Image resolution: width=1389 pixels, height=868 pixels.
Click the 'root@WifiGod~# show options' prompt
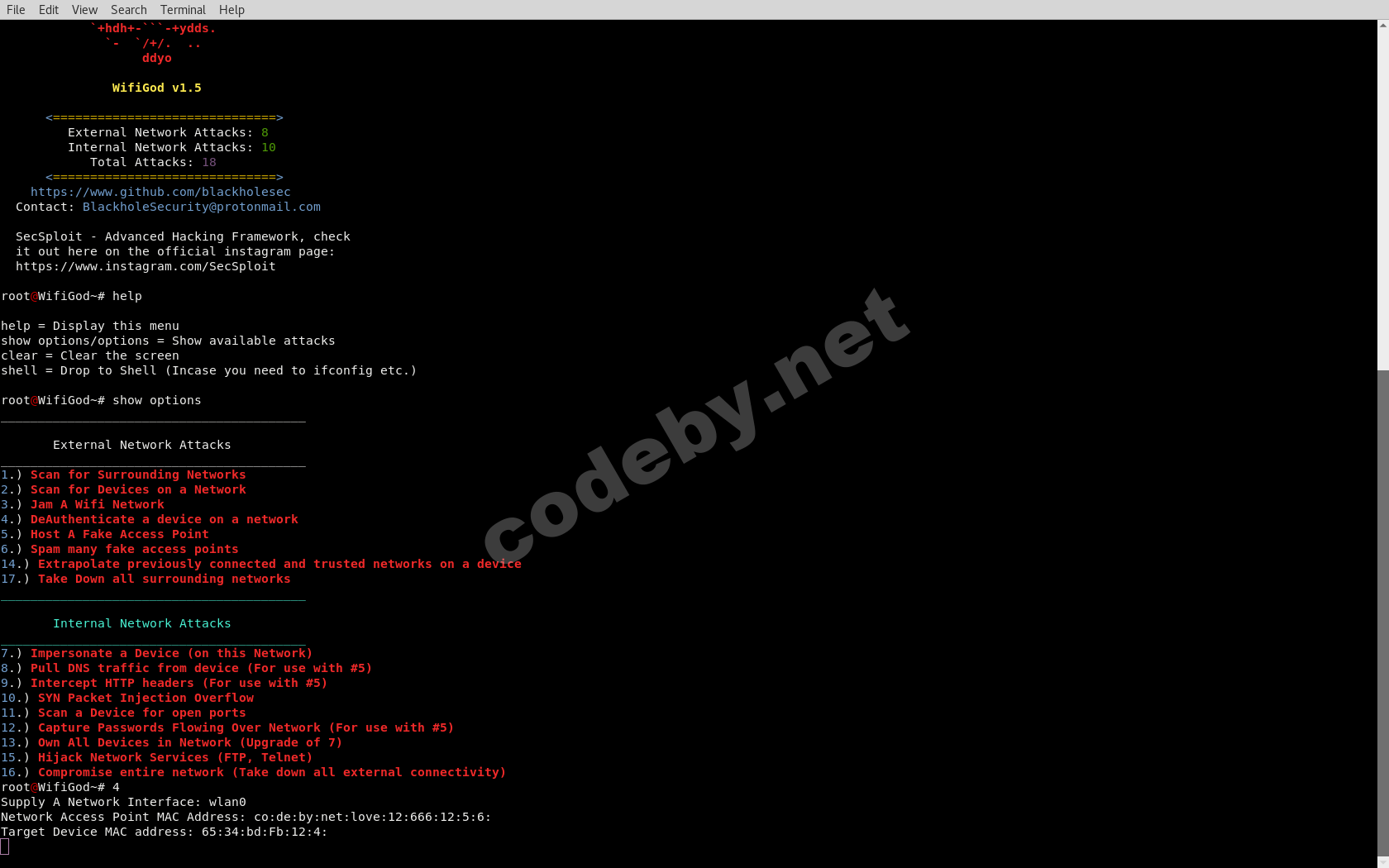pyautogui.click(x=101, y=400)
